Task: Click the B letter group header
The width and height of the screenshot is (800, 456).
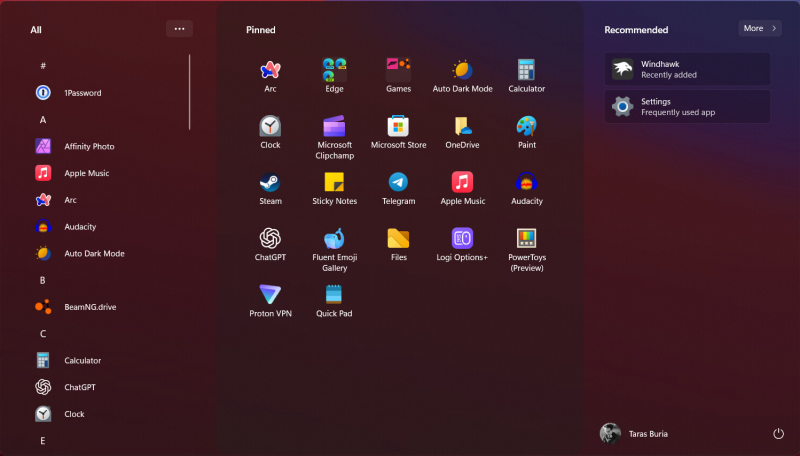Action: (43, 281)
